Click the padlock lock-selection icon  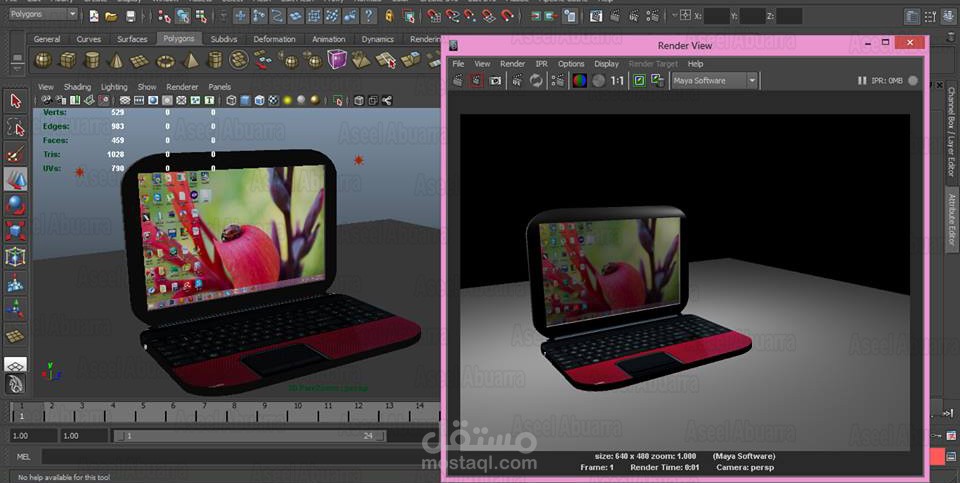click(389, 16)
